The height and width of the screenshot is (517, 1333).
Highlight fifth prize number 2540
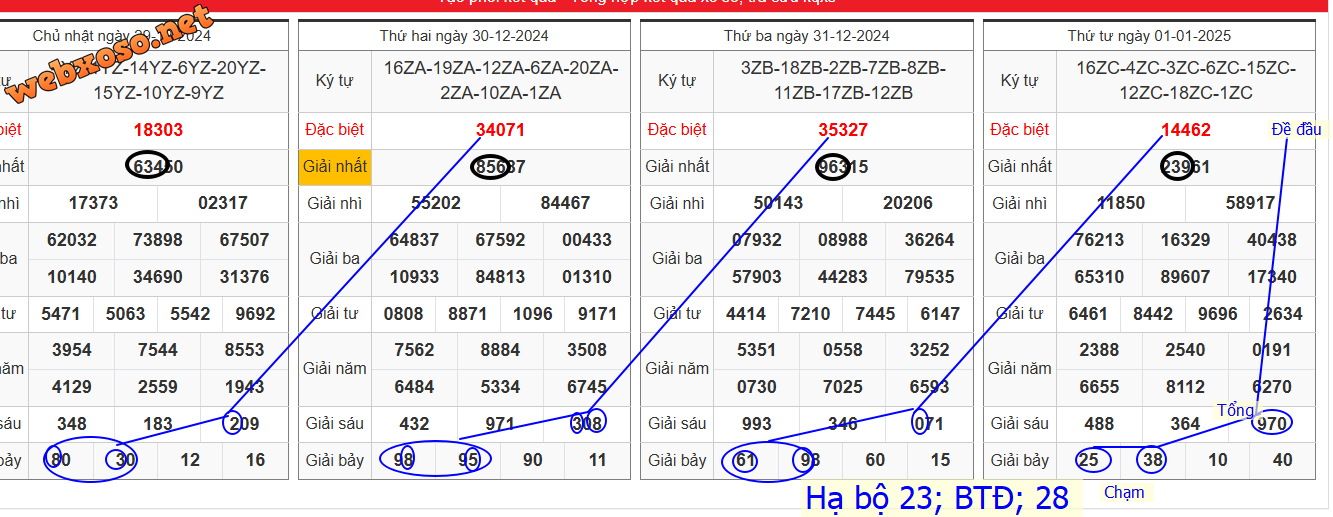click(x=1185, y=350)
